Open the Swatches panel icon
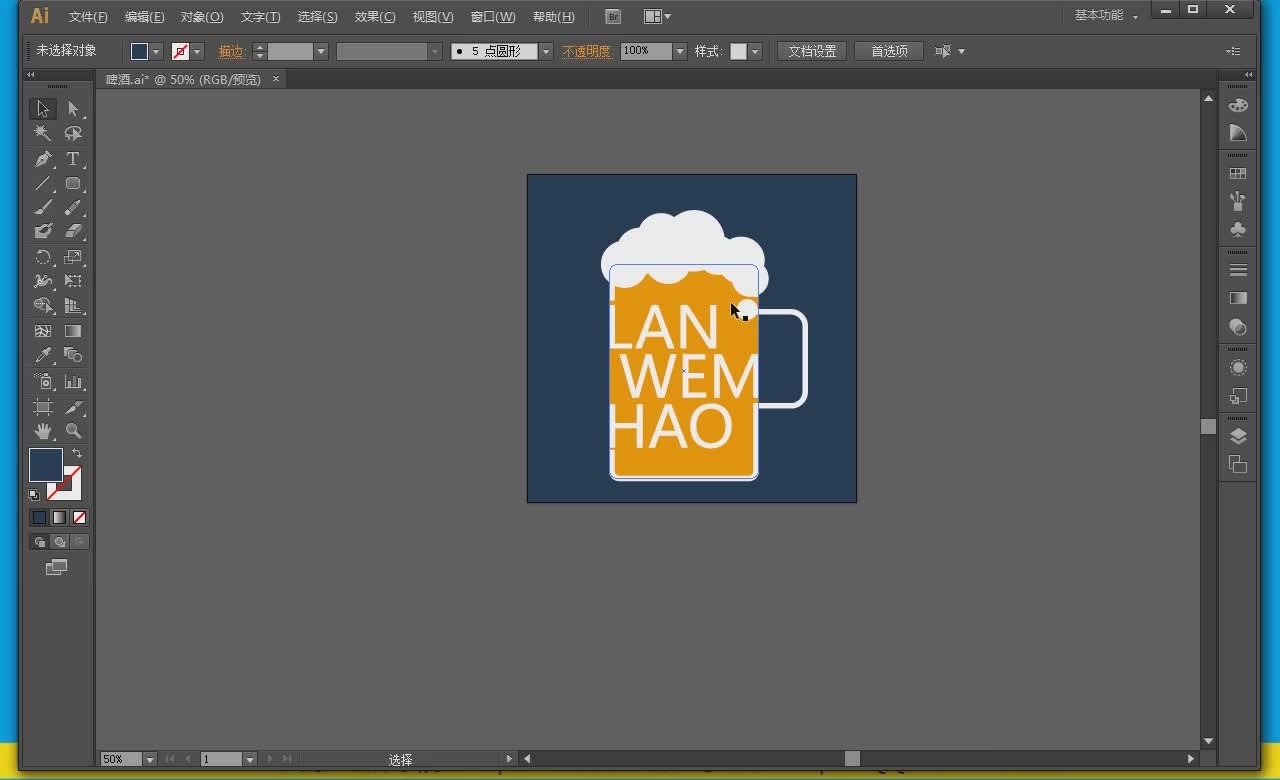Viewport: 1280px width, 780px height. [x=1238, y=174]
